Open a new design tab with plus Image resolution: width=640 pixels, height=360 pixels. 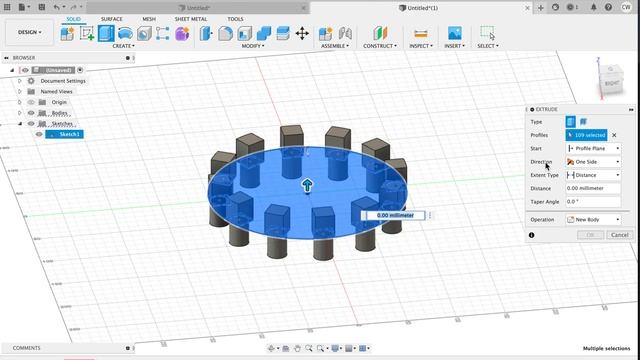click(540, 7)
